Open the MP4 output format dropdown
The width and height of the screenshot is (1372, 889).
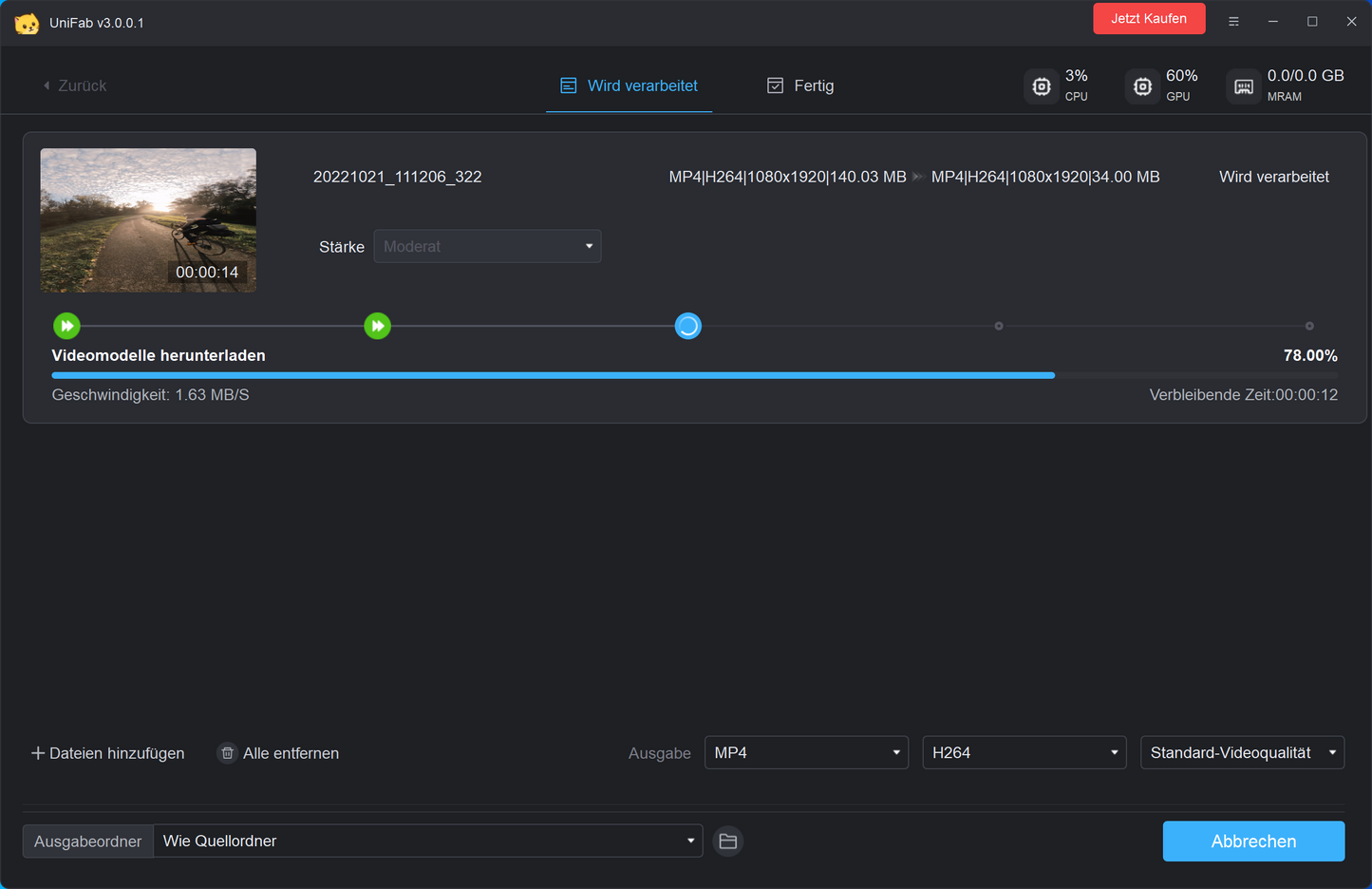(806, 752)
